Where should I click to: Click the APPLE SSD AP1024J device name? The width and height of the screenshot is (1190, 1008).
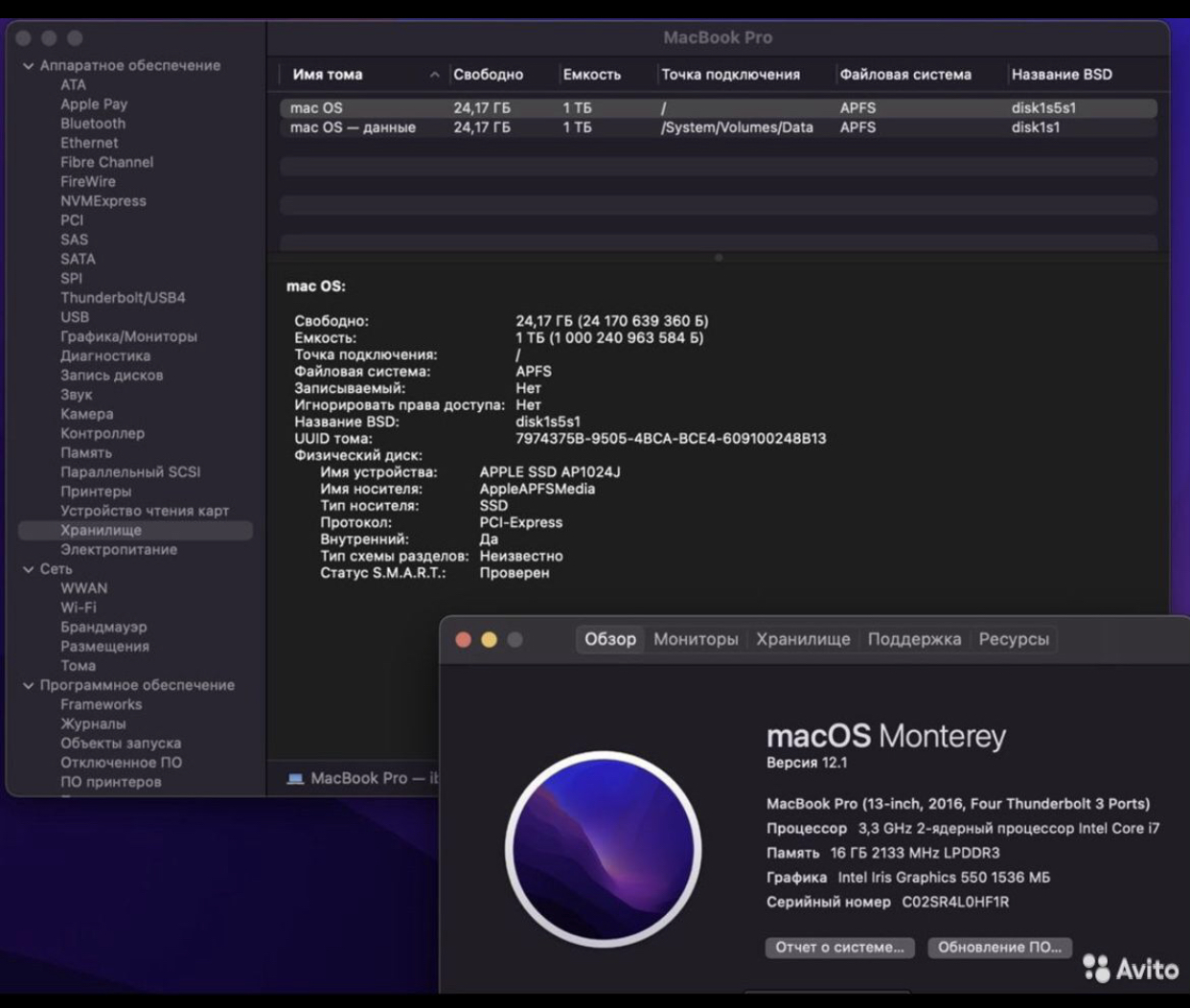[550, 472]
